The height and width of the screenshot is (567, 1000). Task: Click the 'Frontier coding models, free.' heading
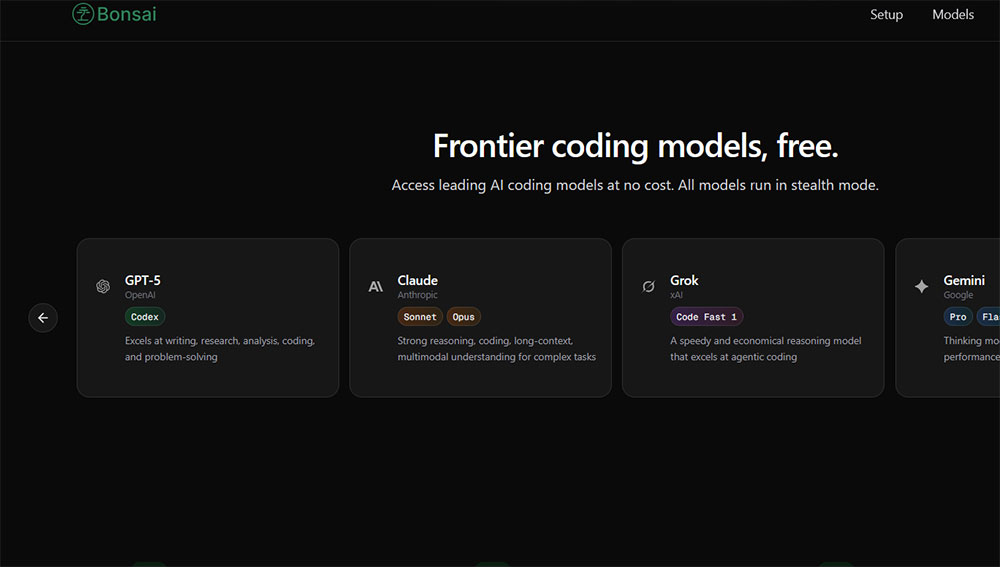coord(635,146)
